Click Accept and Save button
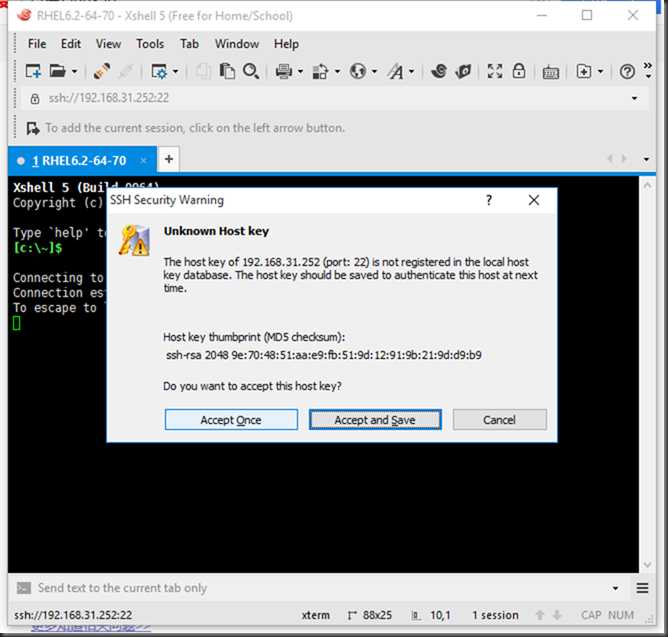The image size is (668, 637). point(375,420)
